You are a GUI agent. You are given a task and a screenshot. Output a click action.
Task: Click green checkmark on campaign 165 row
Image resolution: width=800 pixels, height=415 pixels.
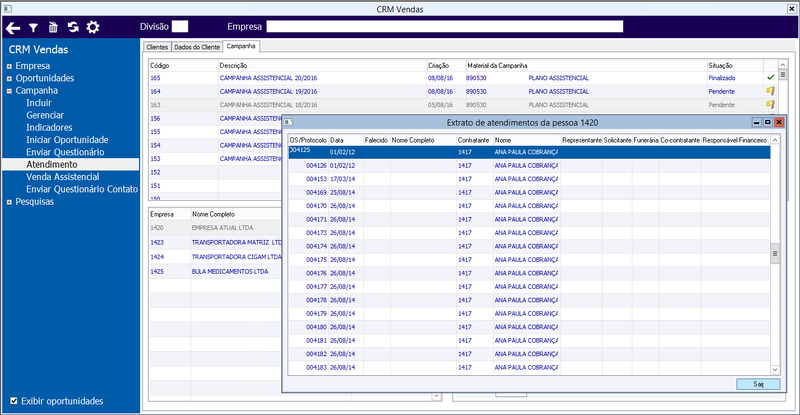(770, 78)
